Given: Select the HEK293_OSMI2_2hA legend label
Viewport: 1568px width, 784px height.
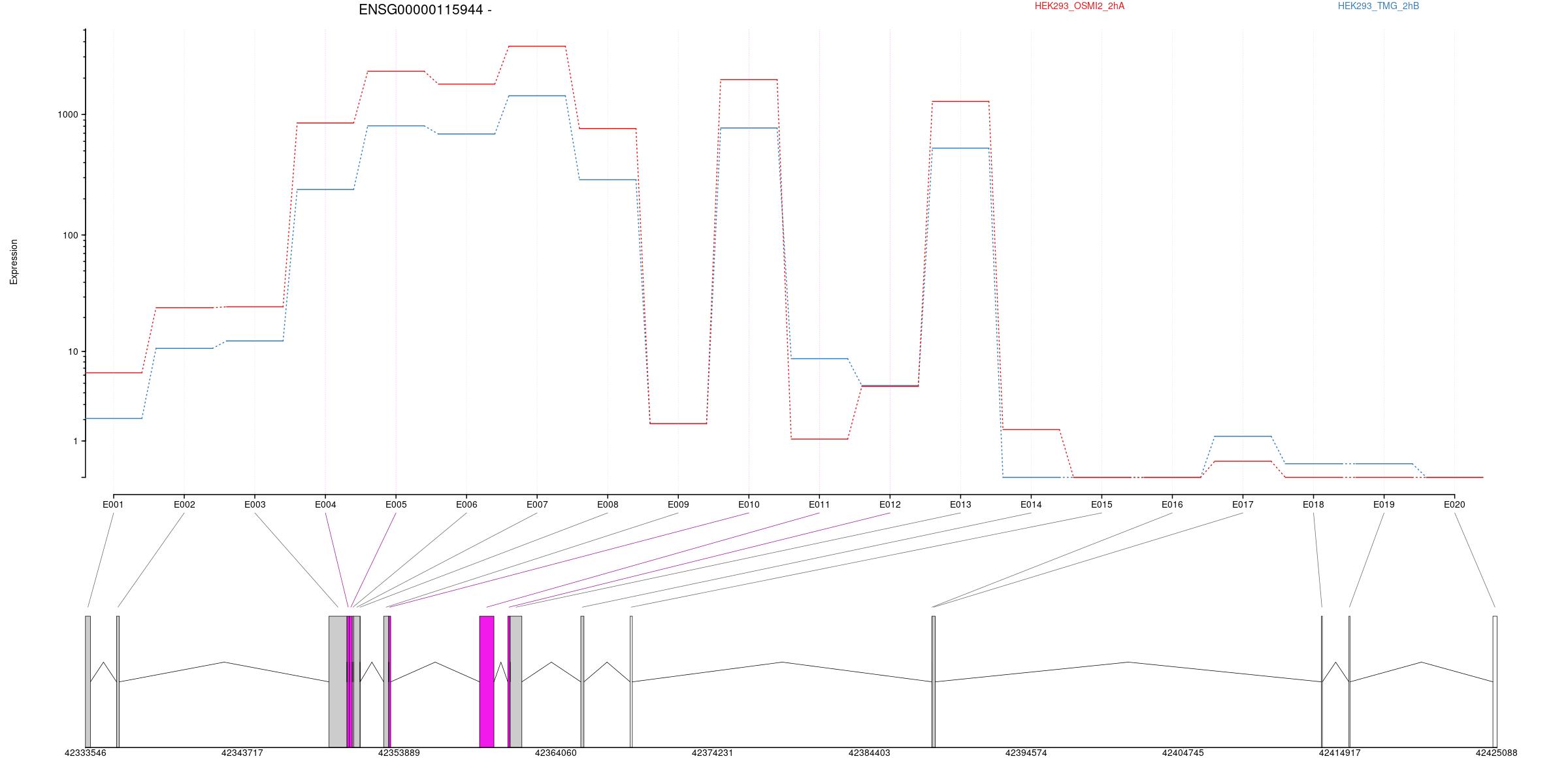Looking at the screenshot, I should (x=1079, y=6).
